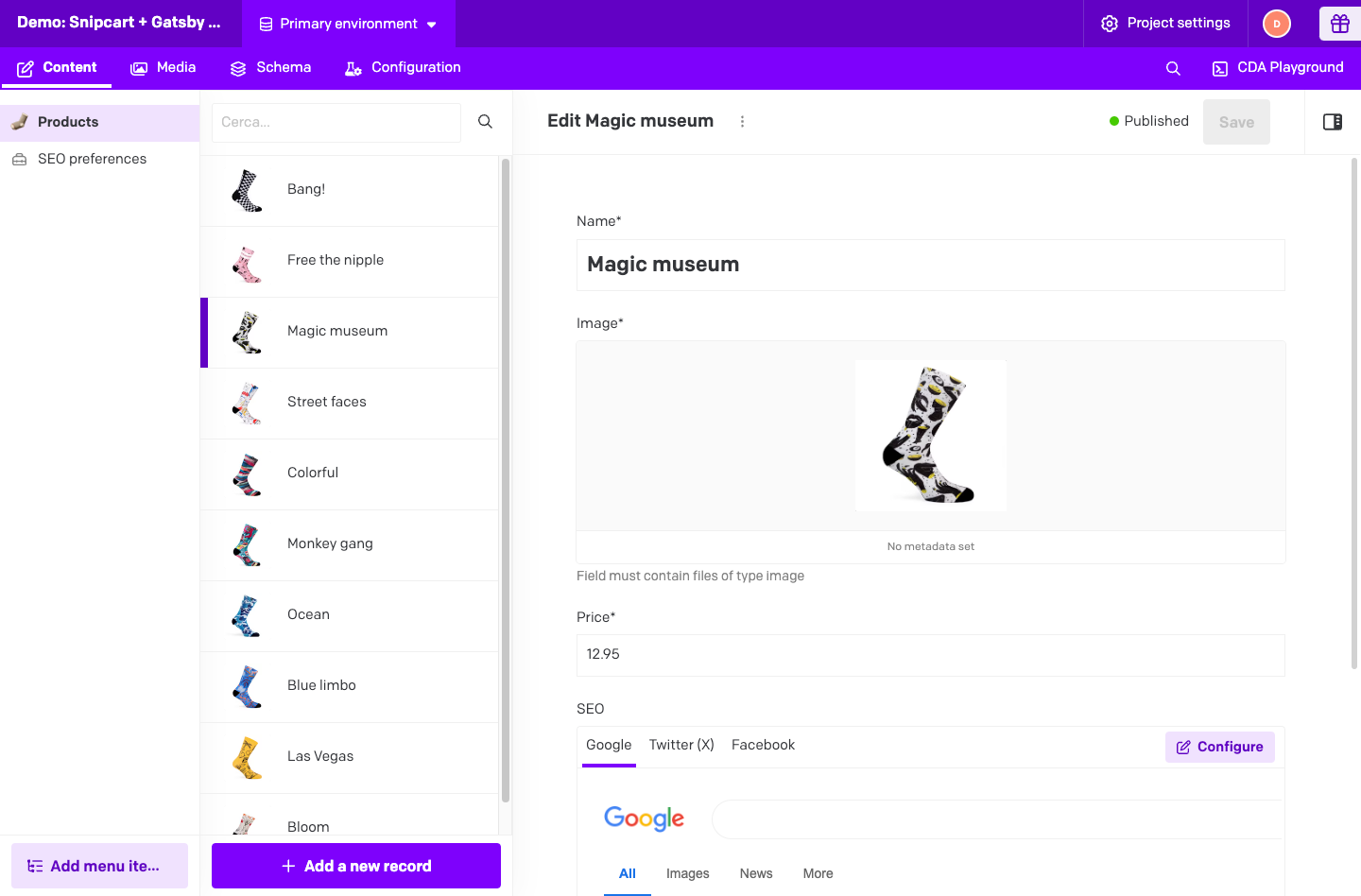Click the Schema stack icon
The height and width of the screenshot is (896, 1361).
click(x=236, y=67)
